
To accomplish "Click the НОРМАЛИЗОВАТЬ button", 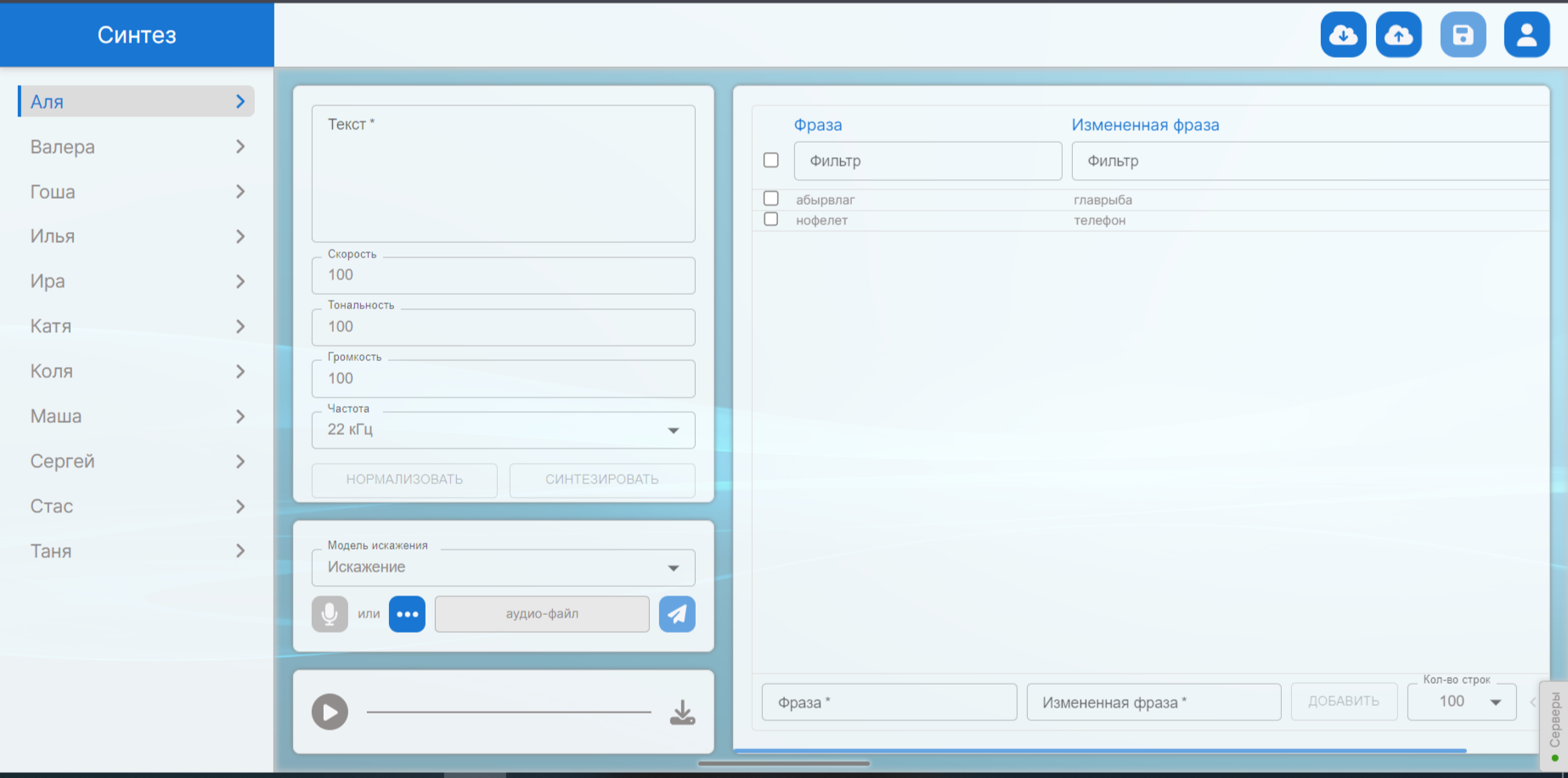I will [x=404, y=480].
